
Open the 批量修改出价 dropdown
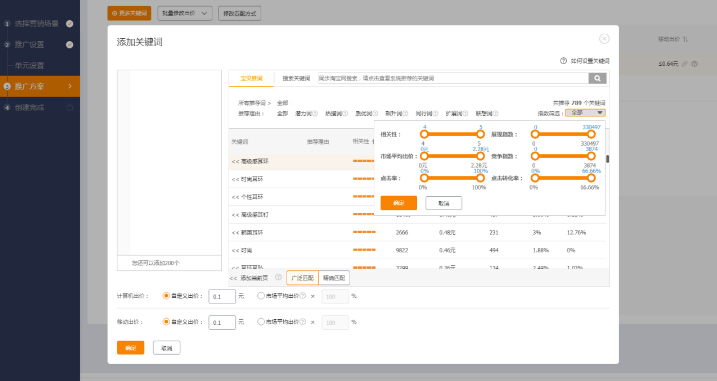[x=185, y=13]
